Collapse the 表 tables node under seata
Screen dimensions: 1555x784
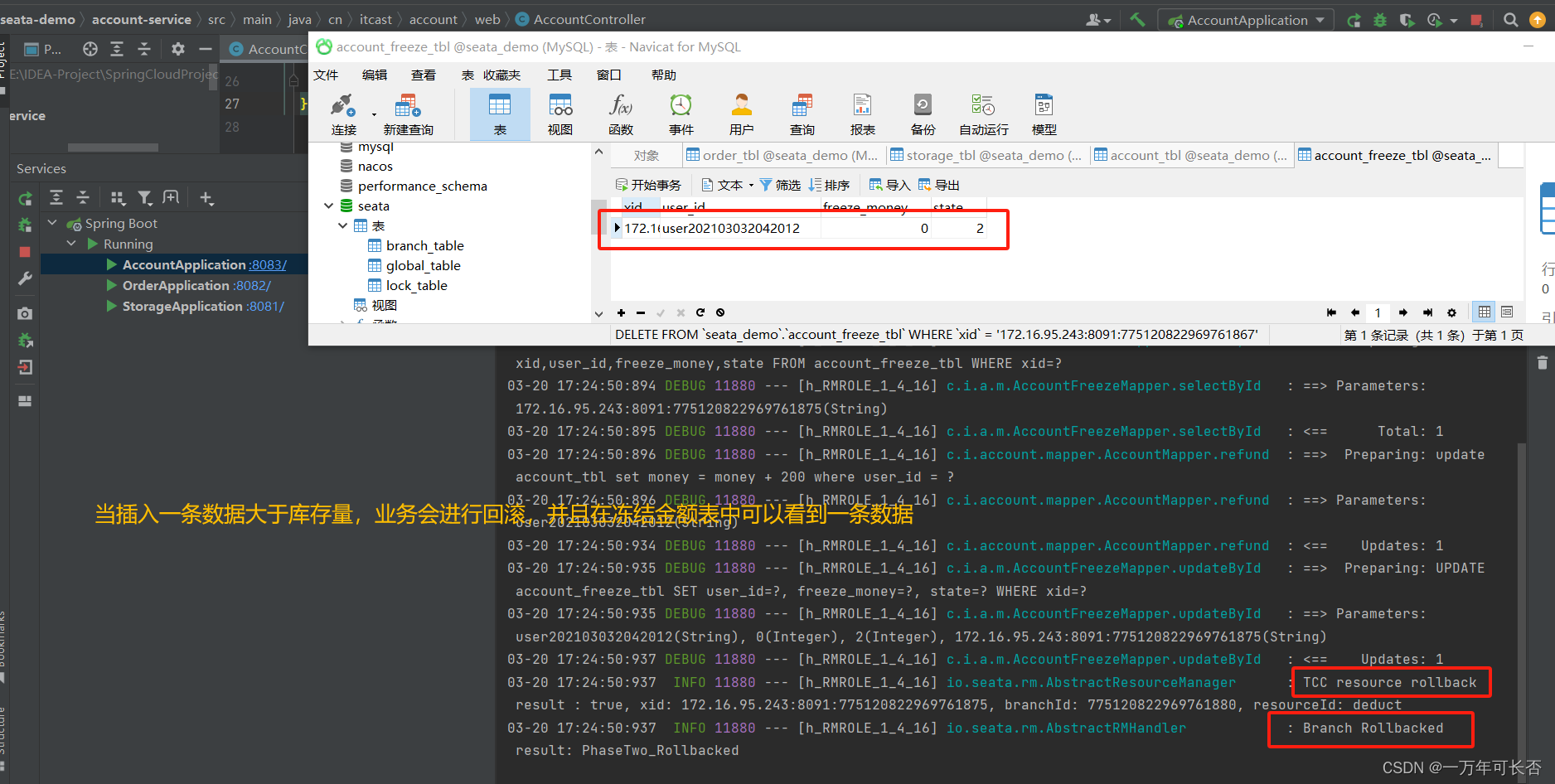click(342, 225)
